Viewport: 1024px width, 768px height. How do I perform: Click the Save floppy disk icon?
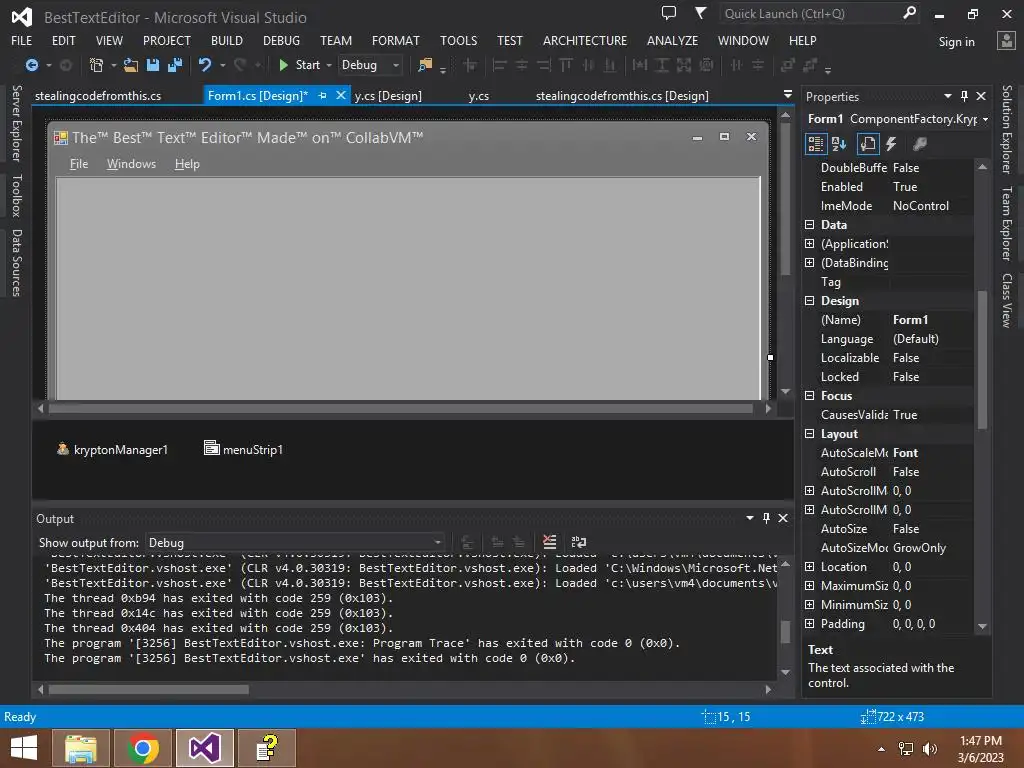[x=153, y=65]
